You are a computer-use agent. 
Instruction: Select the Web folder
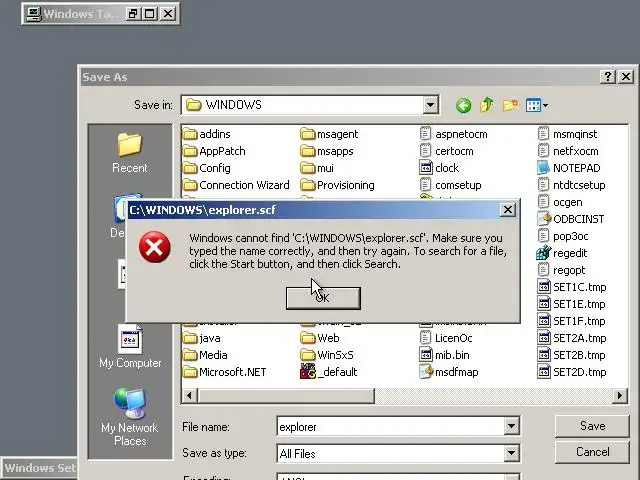coord(320,338)
